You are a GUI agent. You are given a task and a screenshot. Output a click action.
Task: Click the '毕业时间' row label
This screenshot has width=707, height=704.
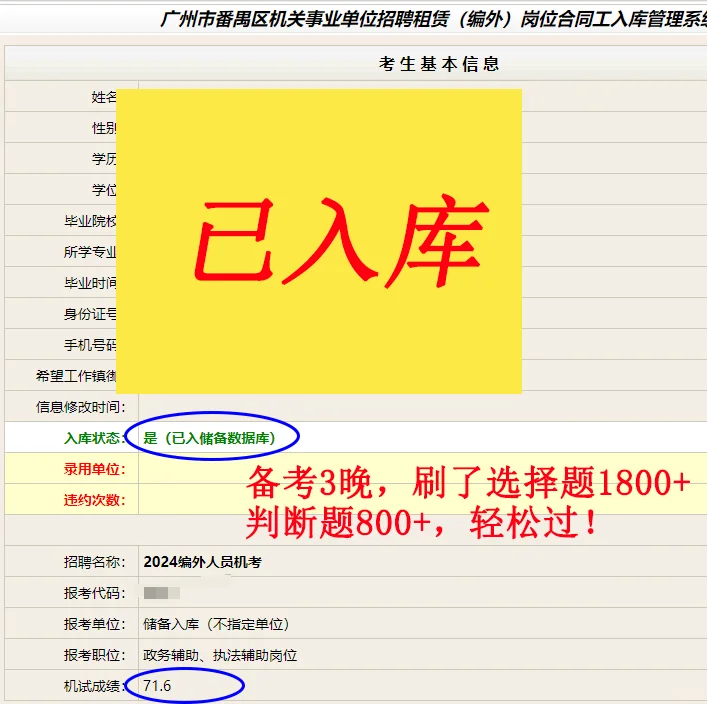coord(90,283)
